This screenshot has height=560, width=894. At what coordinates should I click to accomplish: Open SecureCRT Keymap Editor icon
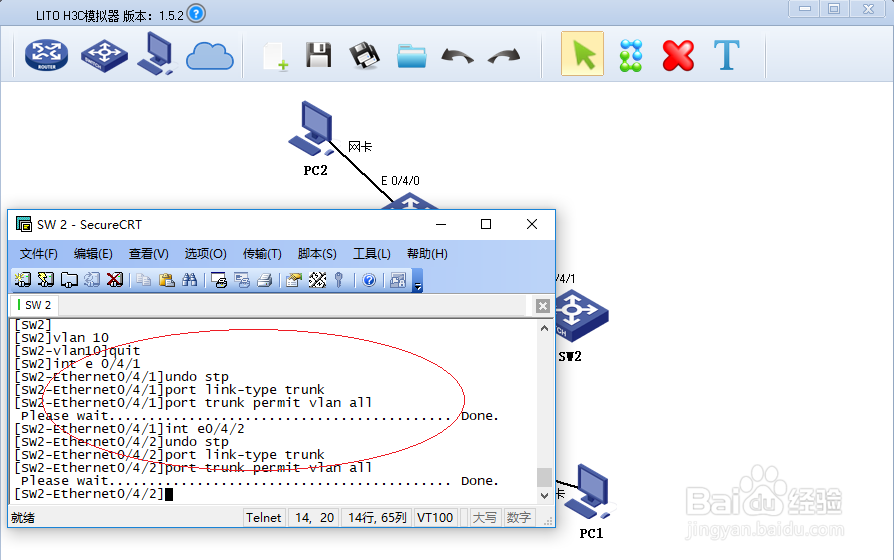(317, 279)
